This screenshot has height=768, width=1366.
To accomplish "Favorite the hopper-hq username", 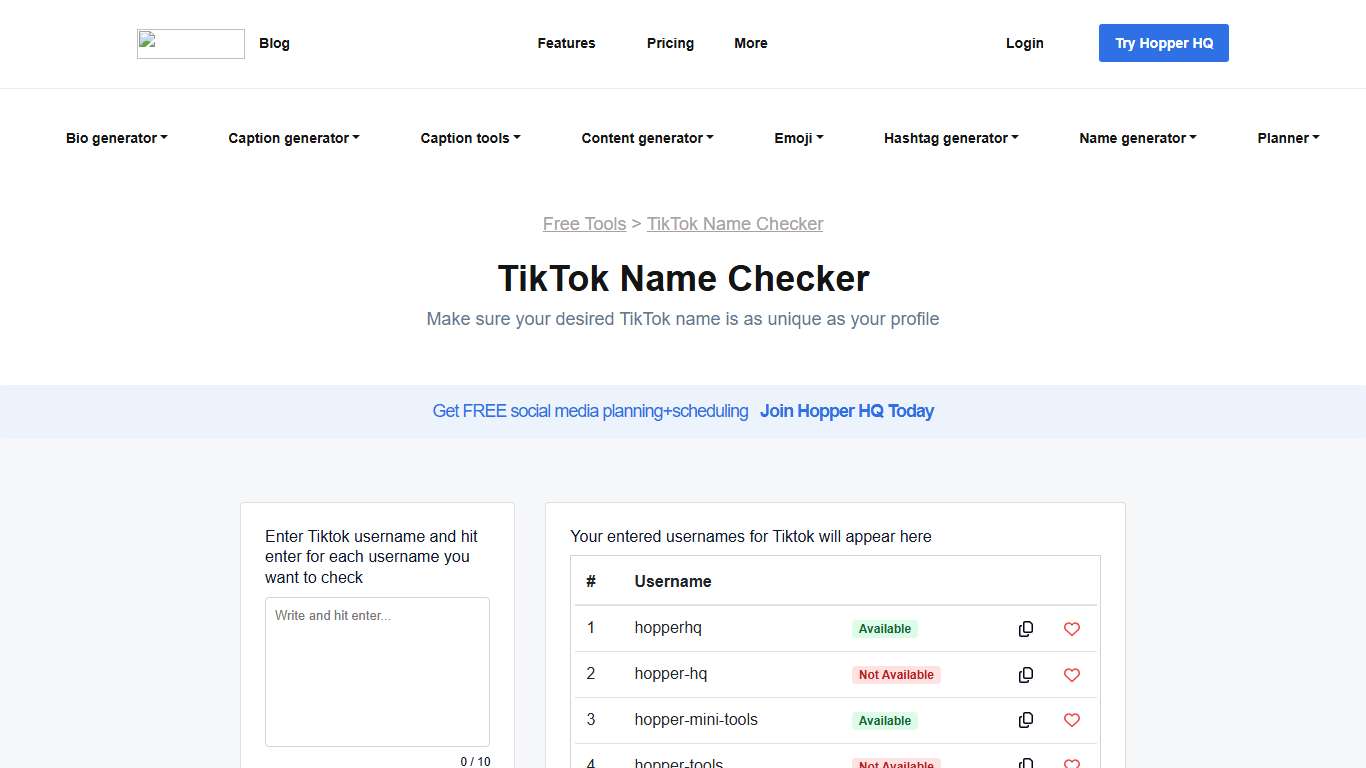I will click(x=1071, y=674).
